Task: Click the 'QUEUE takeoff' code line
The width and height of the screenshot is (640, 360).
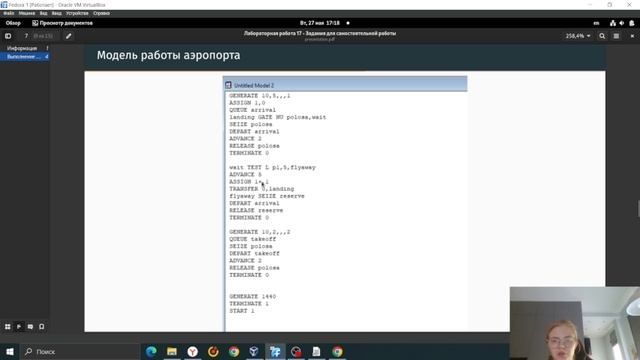Action: click(x=252, y=239)
